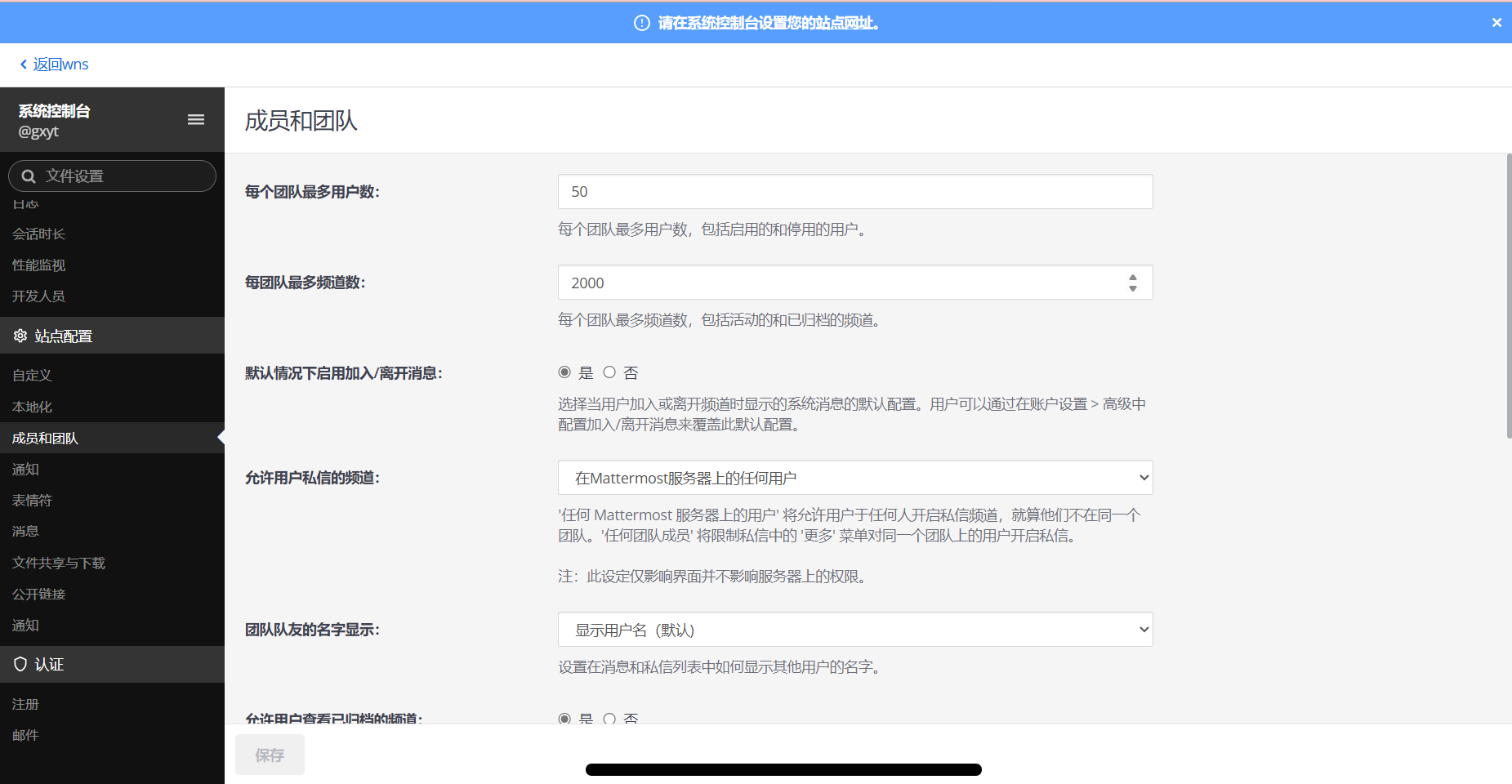Select 否 for 加入/离开消息
The height and width of the screenshot is (784, 1512).
tap(609, 372)
